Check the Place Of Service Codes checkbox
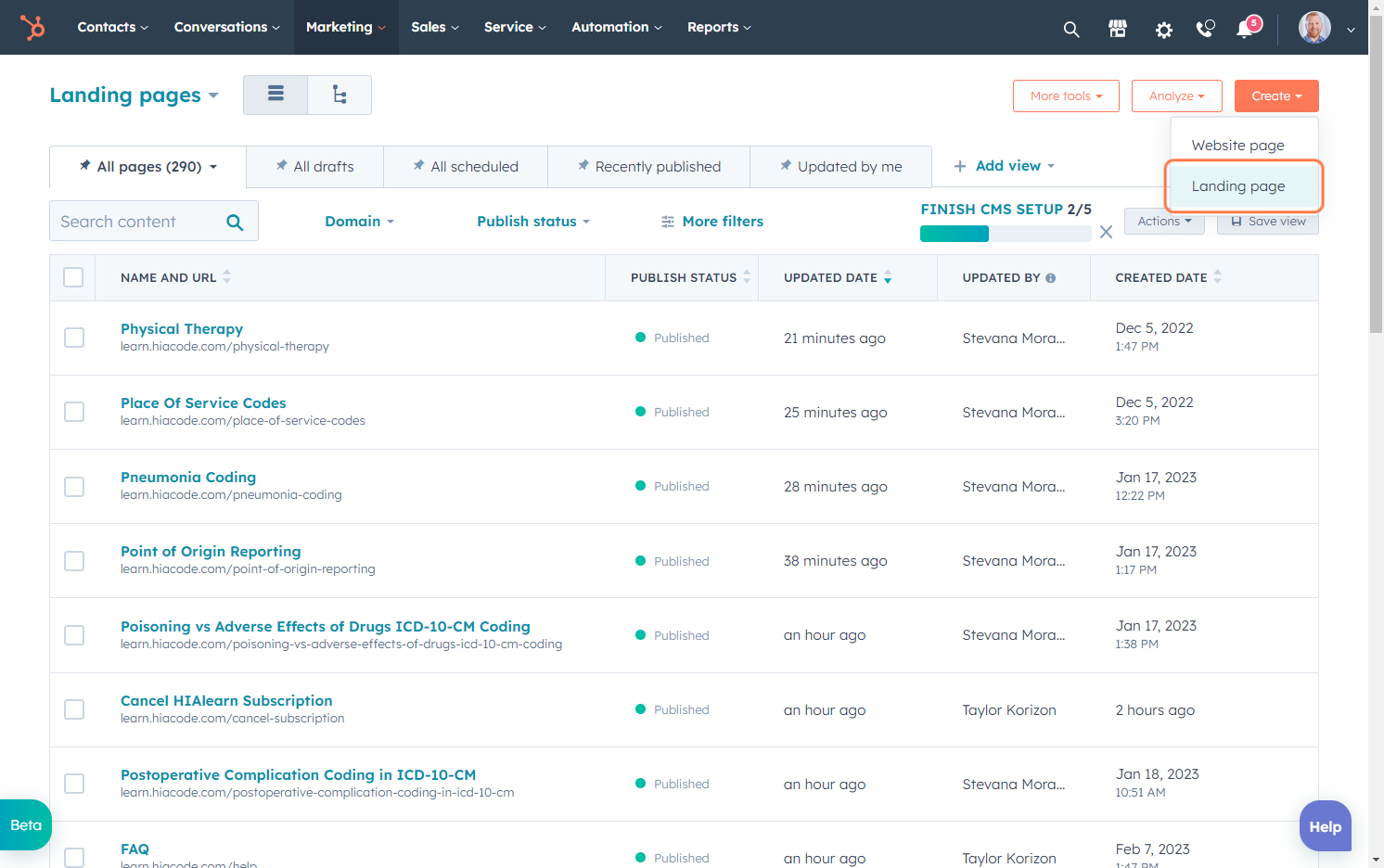This screenshot has height=868, width=1384. [x=74, y=412]
